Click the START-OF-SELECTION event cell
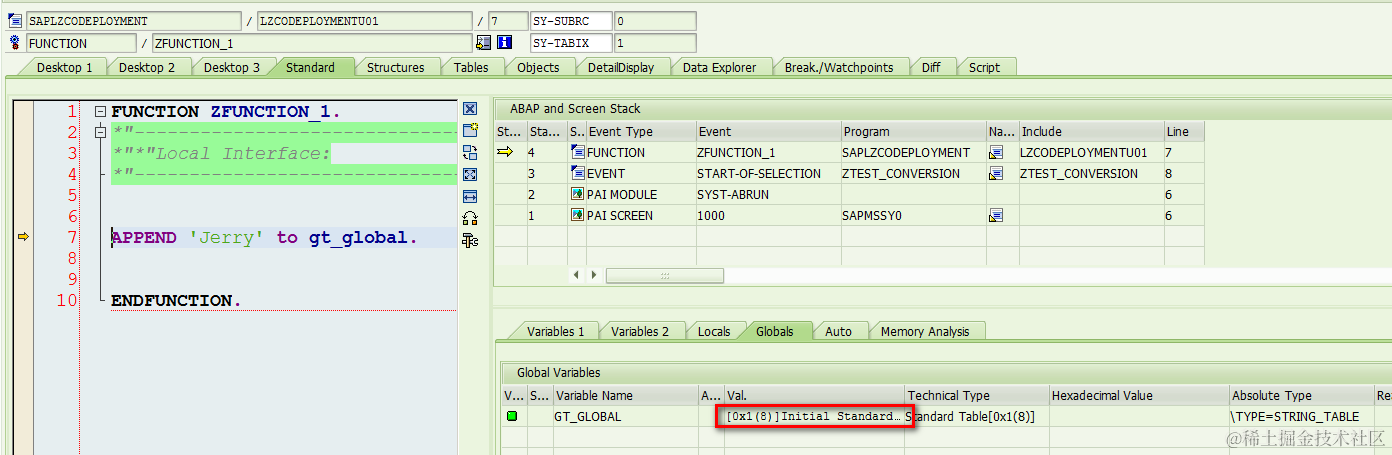 (768, 174)
